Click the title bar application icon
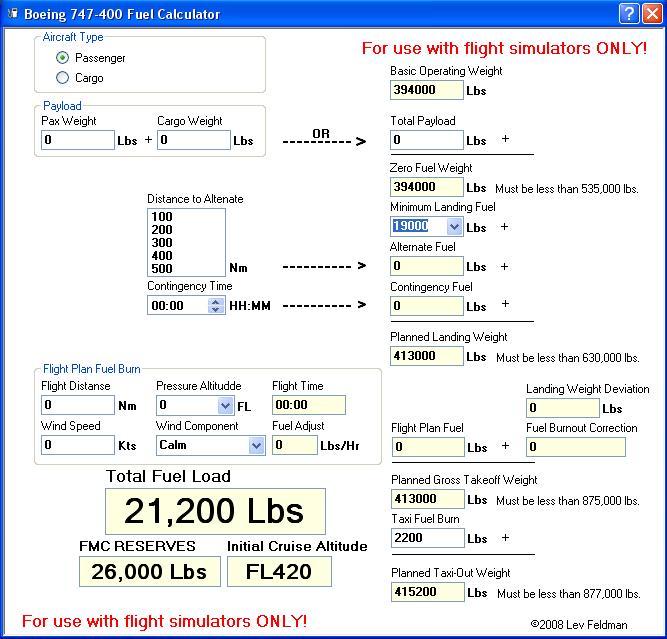667x639 pixels. tap(13, 14)
